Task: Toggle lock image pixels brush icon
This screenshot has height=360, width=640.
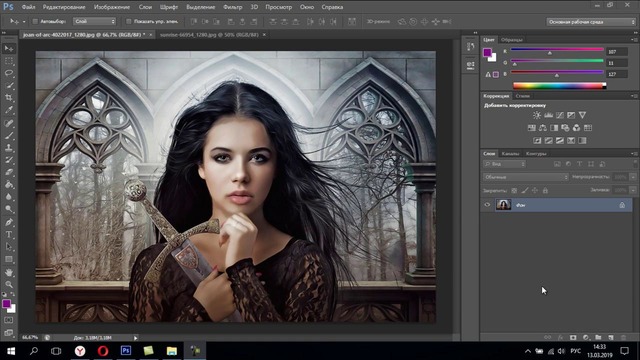Action: [525, 191]
